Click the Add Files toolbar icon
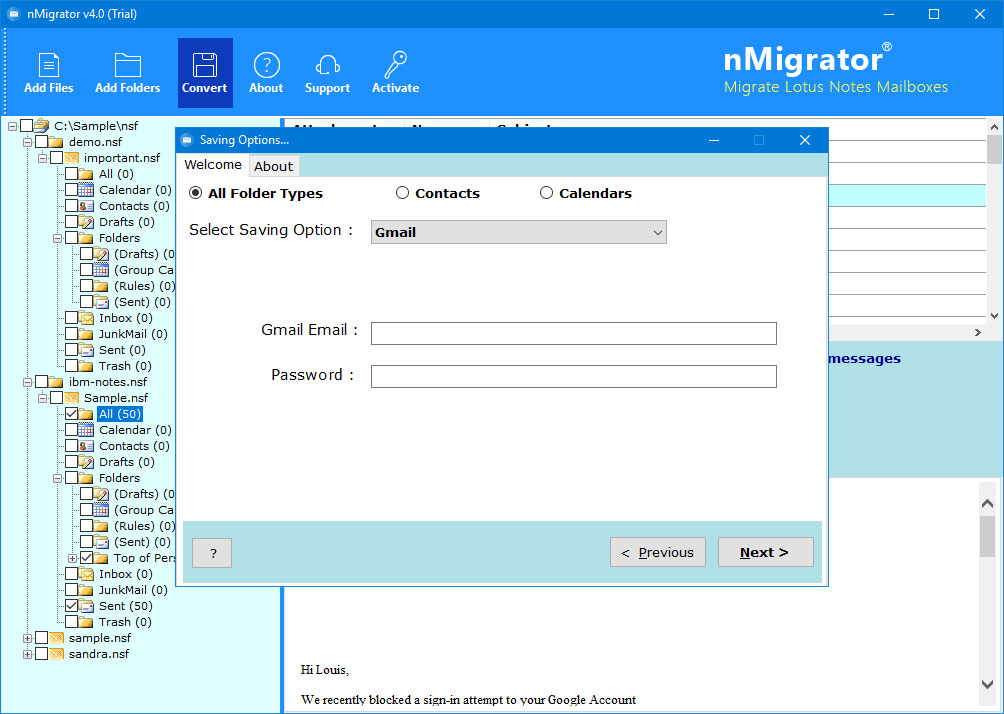 pos(49,65)
